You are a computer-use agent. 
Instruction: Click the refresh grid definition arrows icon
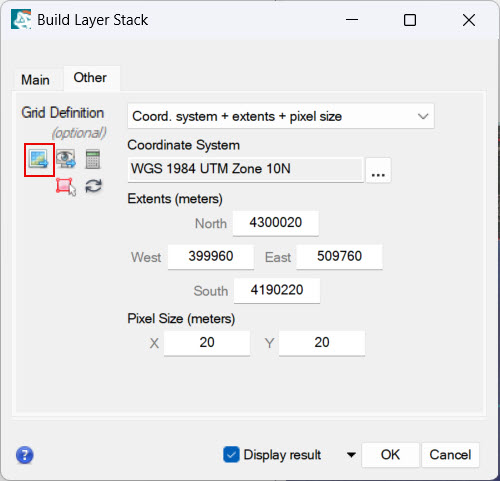[93, 186]
